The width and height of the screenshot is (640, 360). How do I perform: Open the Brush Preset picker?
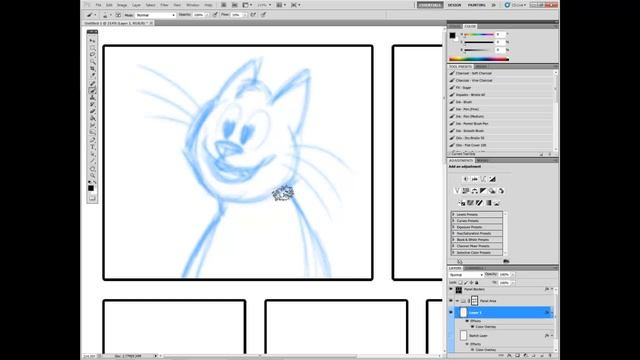106,15
